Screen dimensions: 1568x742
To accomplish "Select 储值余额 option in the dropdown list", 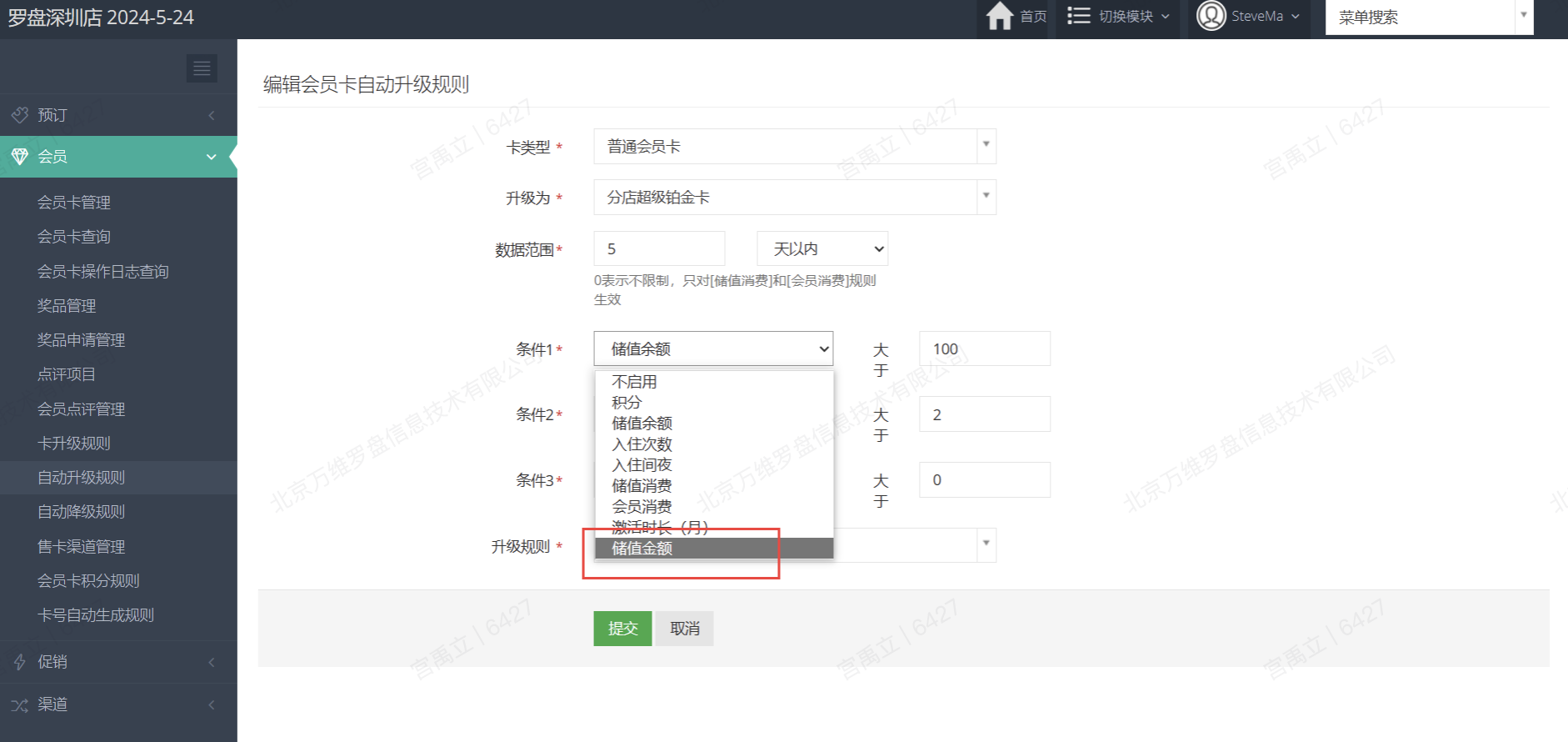I will (x=714, y=424).
